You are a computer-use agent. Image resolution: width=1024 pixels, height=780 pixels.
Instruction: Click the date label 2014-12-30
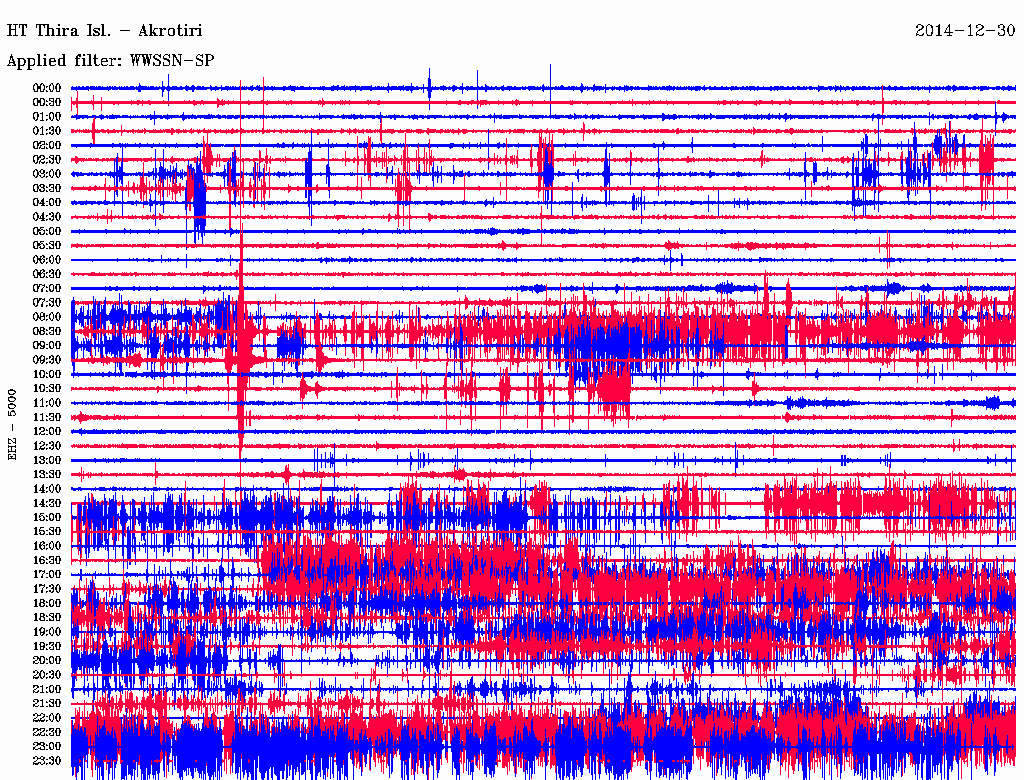(x=965, y=30)
